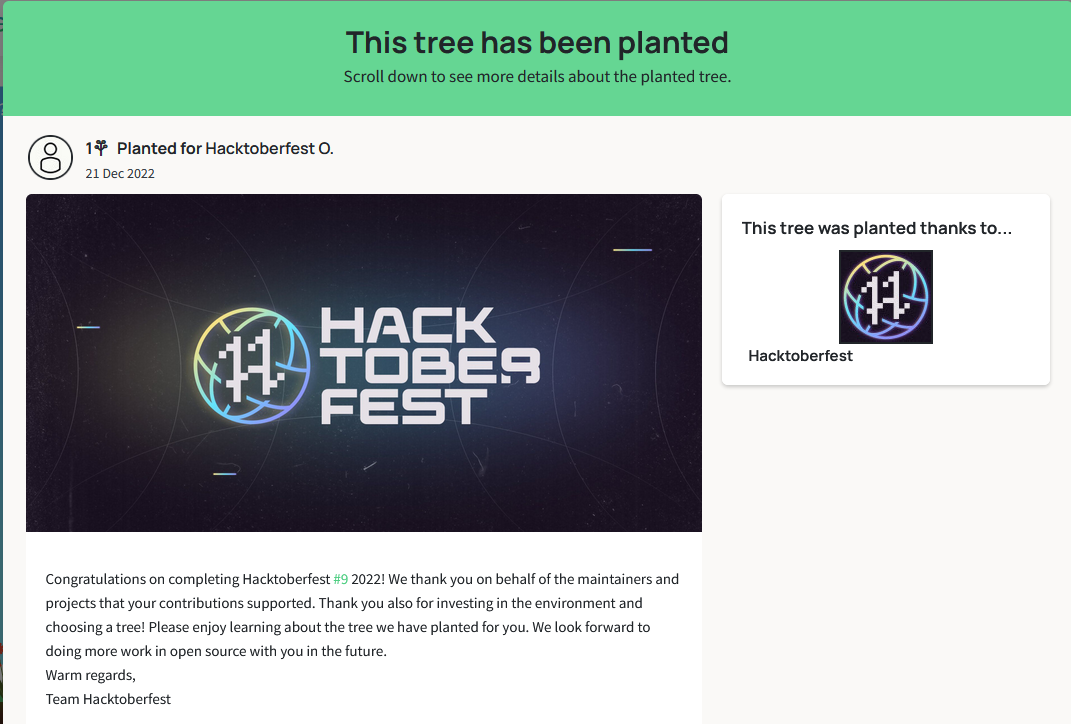This screenshot has height=724, width=1071.
Task: Click the HACKTOBERFEST wordmark in the banner
Action: click(x=430, y=364)
